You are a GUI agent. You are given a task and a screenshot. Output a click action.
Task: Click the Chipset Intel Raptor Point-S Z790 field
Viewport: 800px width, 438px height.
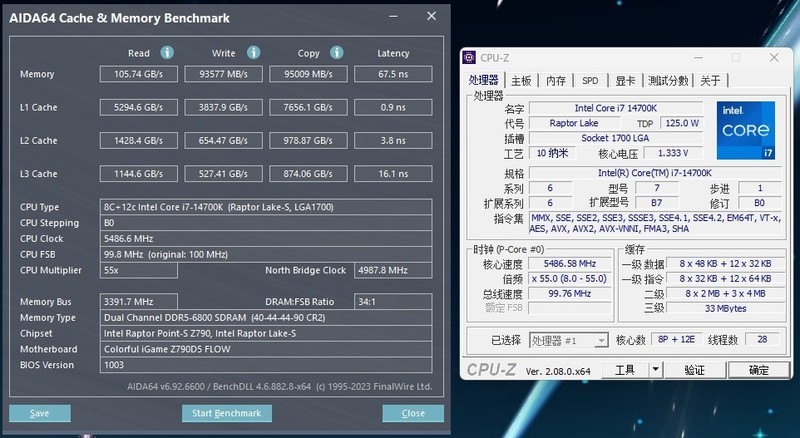[x=266, y=333]
